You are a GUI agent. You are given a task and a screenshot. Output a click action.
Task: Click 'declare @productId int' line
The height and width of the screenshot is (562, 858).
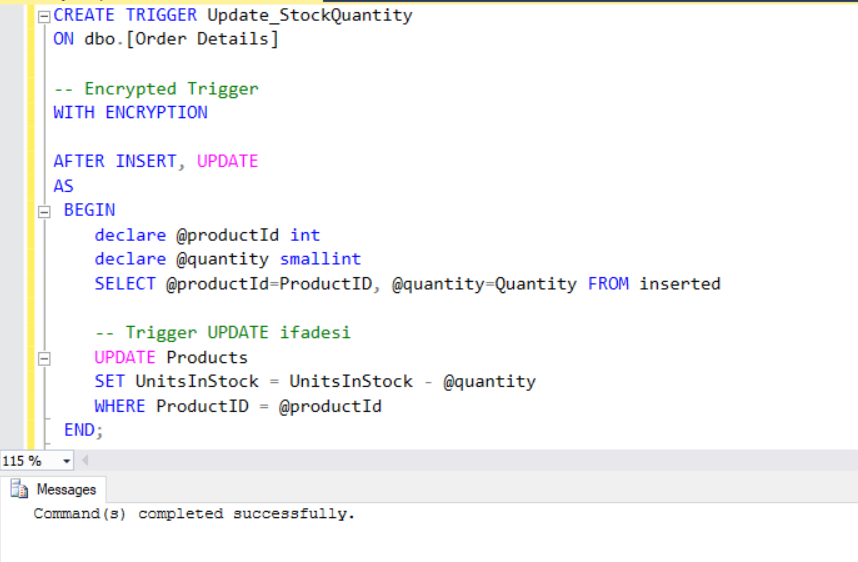coord(207,235)
